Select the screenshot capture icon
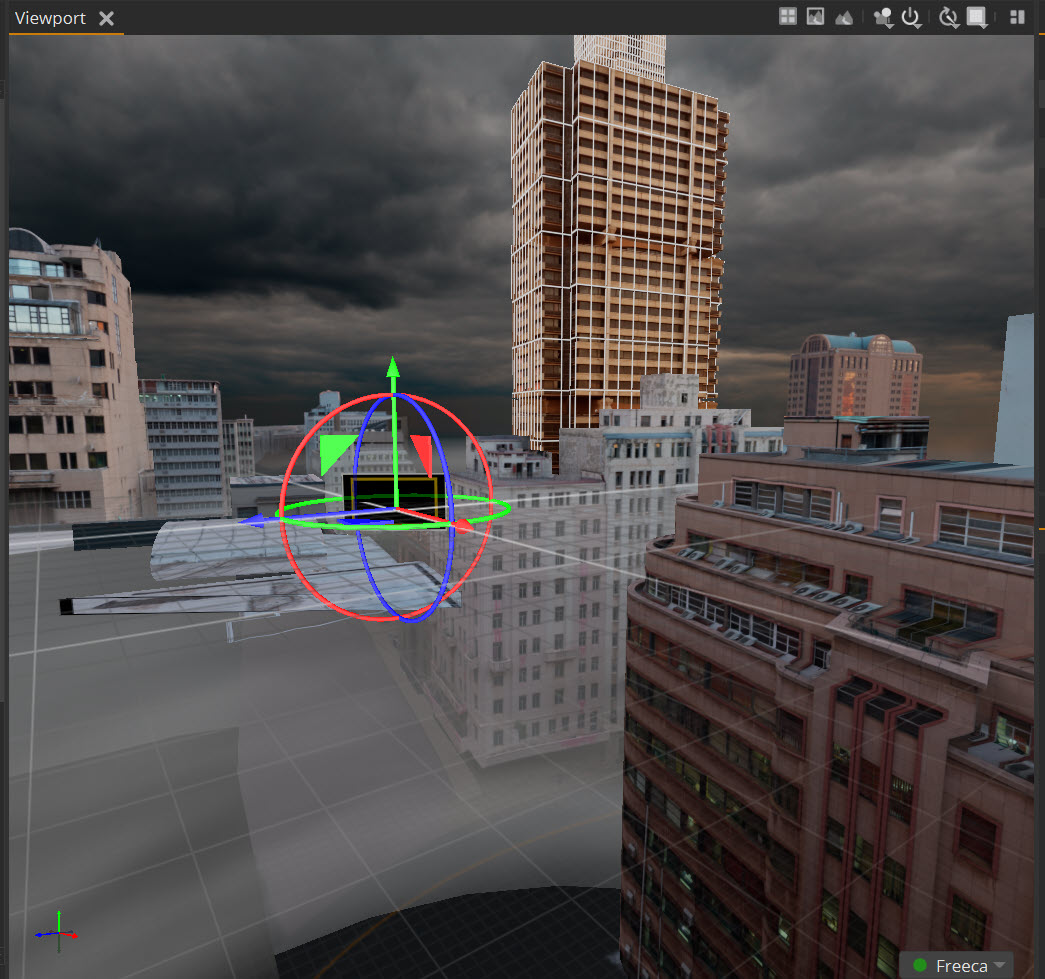Viewport: 1045px width, 979px height. (x=815, y=16)
